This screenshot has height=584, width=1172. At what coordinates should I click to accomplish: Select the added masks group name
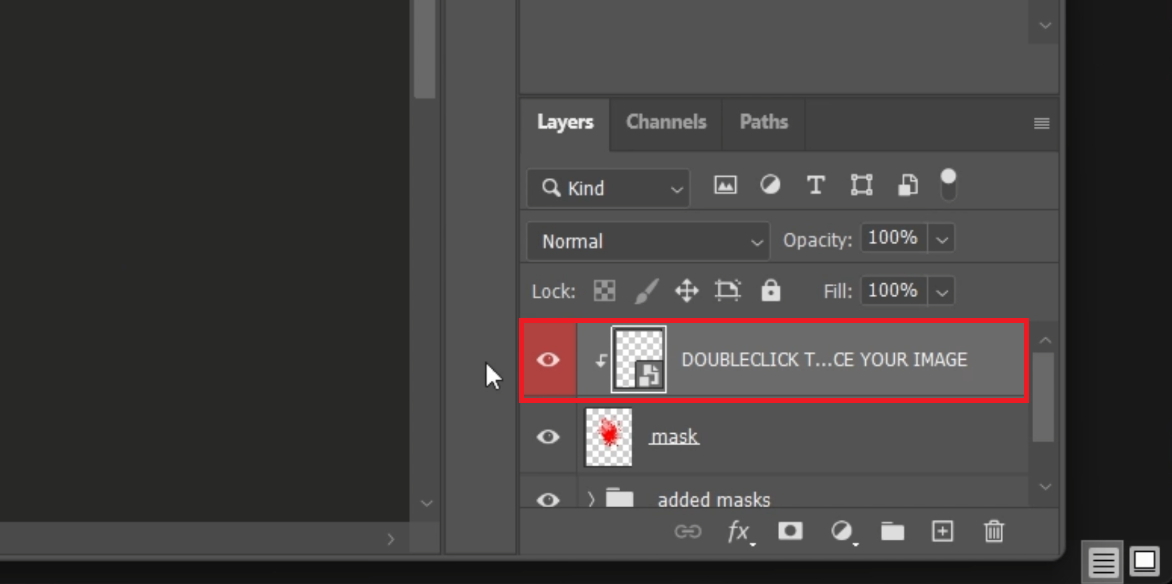click(x=714, y=500)
